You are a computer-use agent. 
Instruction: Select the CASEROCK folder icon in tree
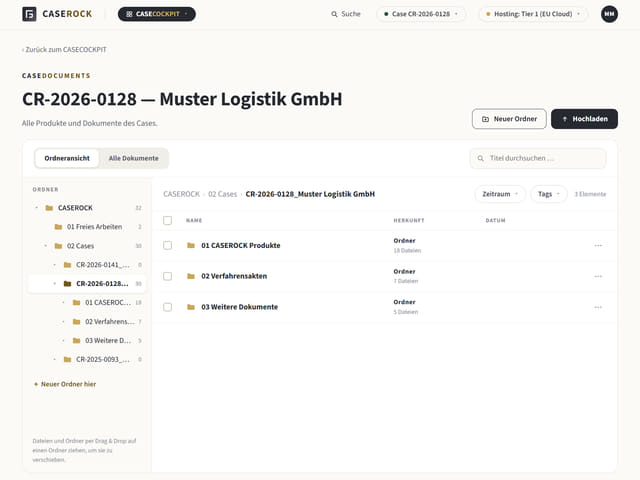(49, 208)
